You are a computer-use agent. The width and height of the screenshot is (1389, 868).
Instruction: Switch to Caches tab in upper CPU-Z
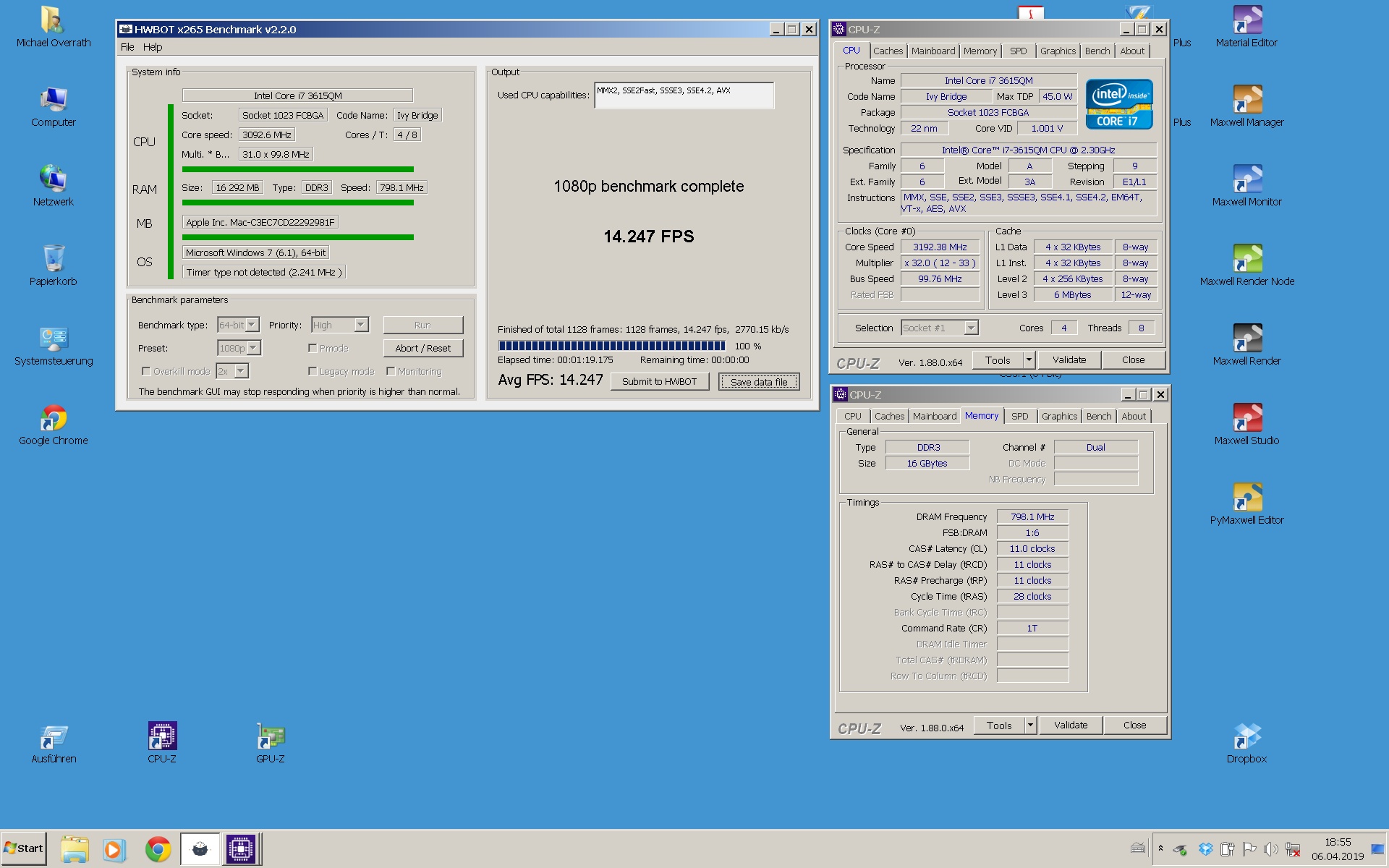pyautogui.click(x=888, y=51)
